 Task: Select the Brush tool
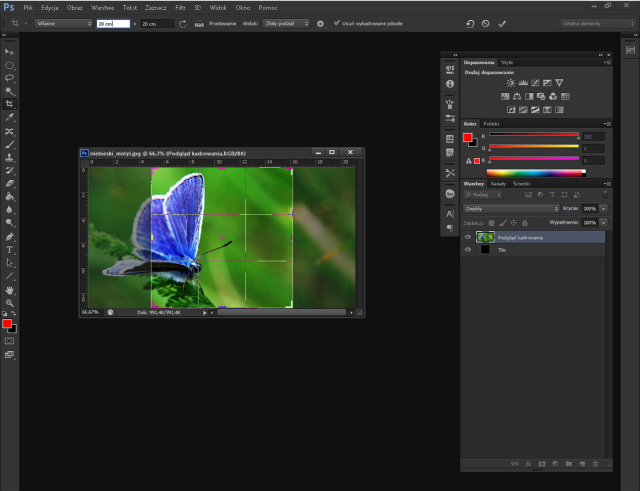pyautogui.click(x=9, y=144)
